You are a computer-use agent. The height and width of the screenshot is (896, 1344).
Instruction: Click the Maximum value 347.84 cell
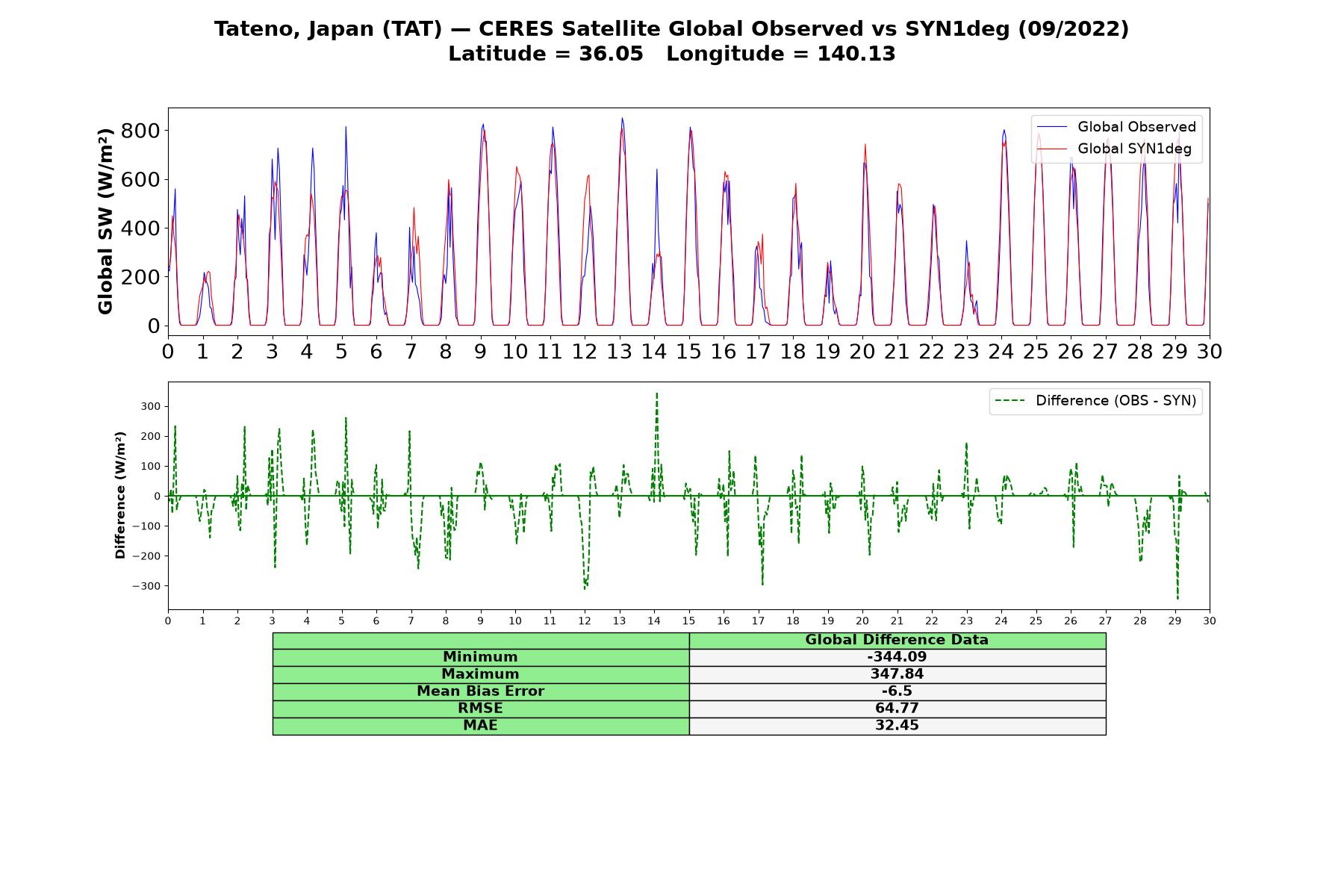897,674
